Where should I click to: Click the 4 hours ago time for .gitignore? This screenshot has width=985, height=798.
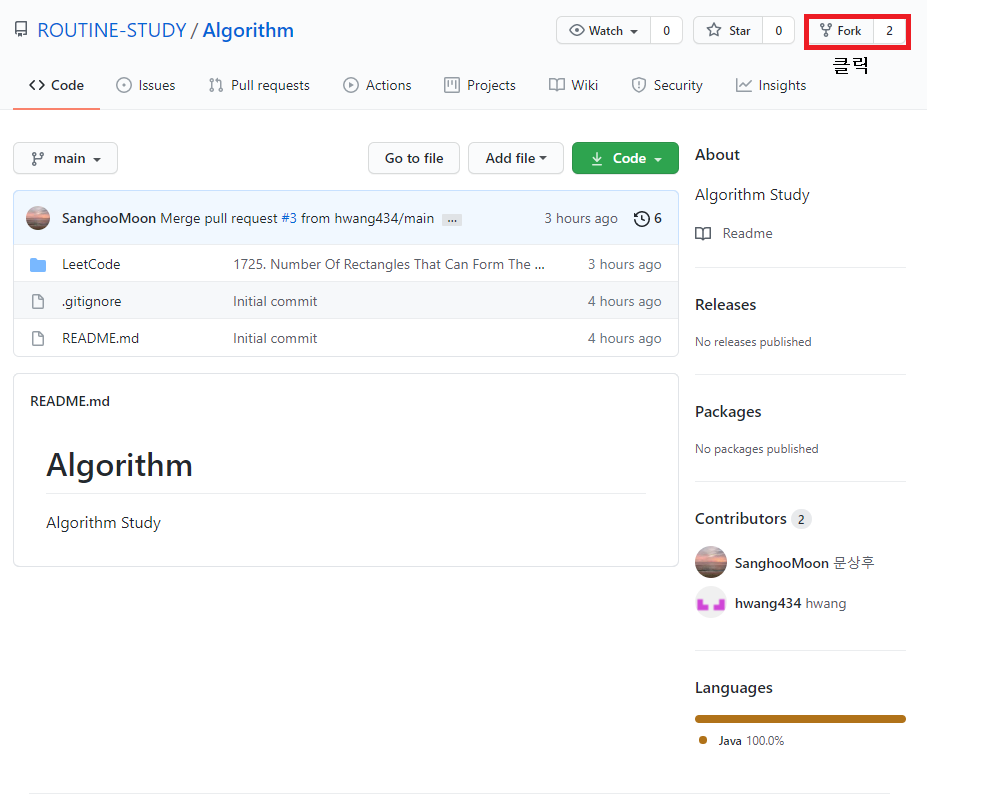pyautogui.click(x=624, y=302)
